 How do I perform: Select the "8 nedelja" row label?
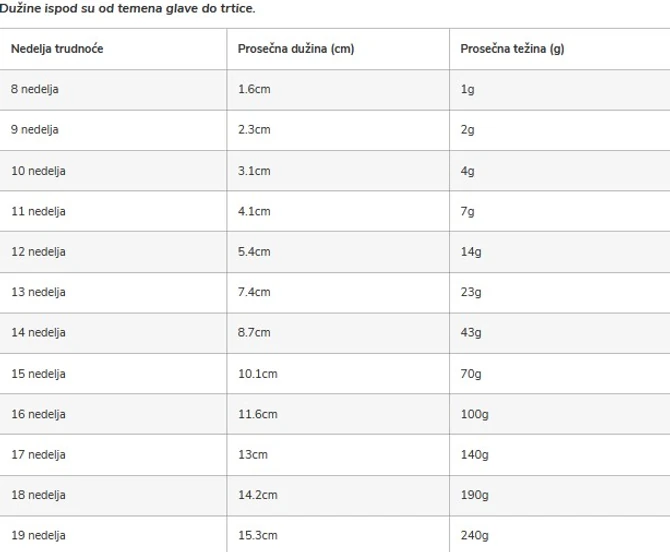click(35, 89)
